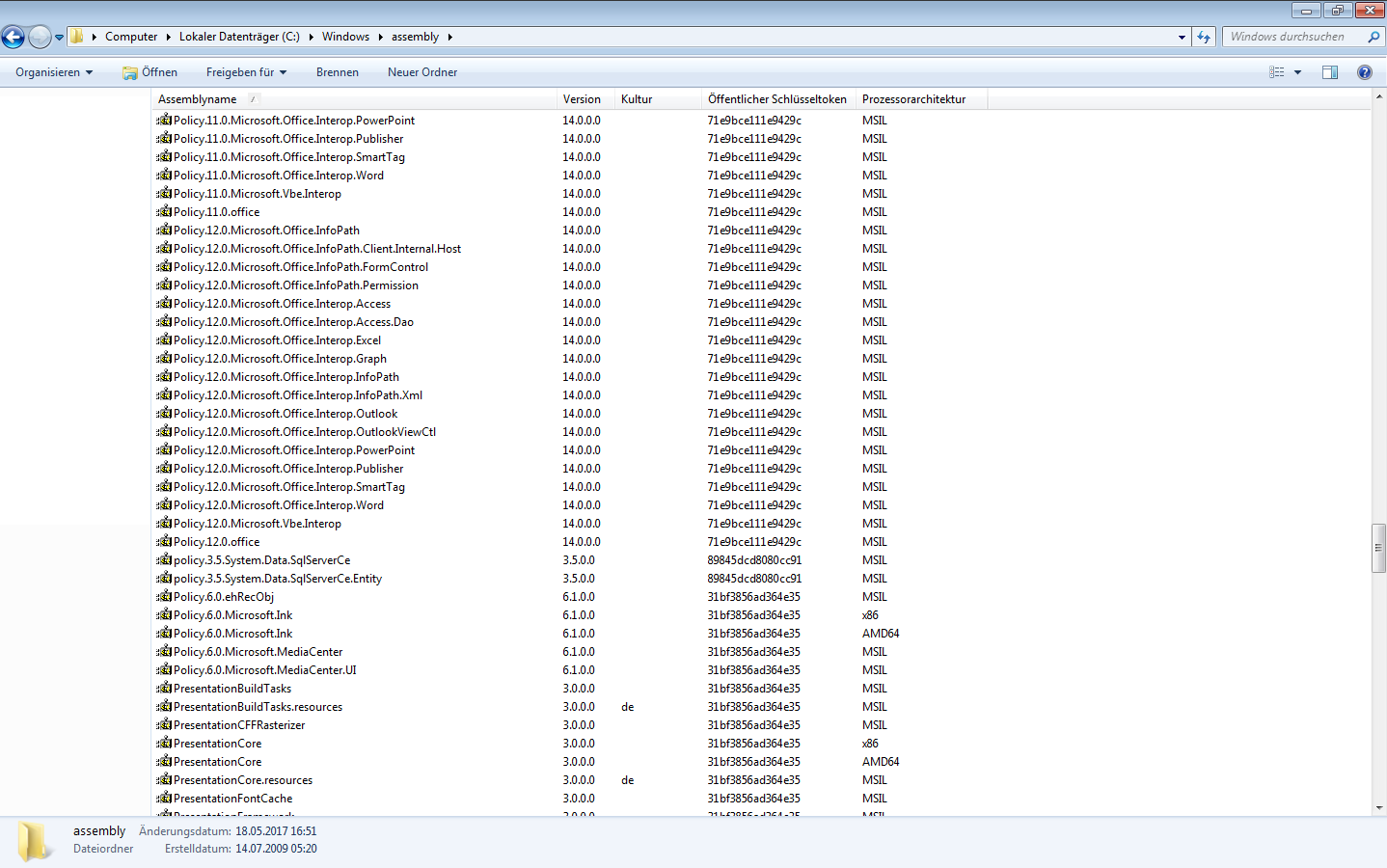Click the change view icon
Viewport: 1387px width, 868px height.
pyautogui.click(x=1277, y=72)
